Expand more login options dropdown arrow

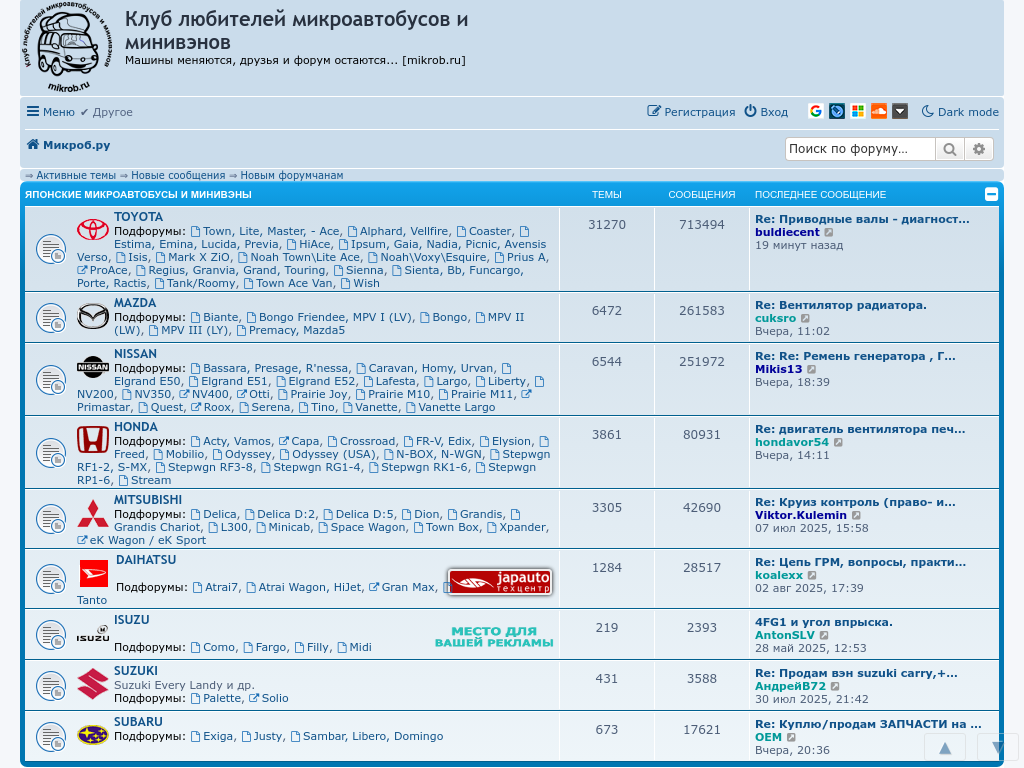click(x=900, y=111)
